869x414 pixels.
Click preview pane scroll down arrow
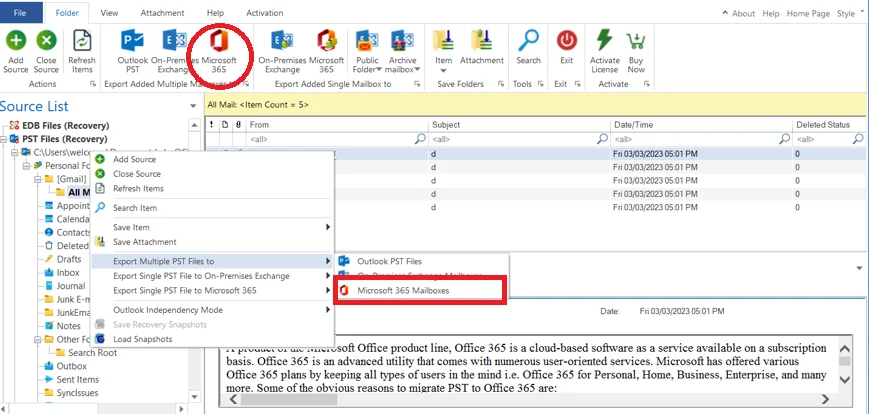click(x=844, y=380)
